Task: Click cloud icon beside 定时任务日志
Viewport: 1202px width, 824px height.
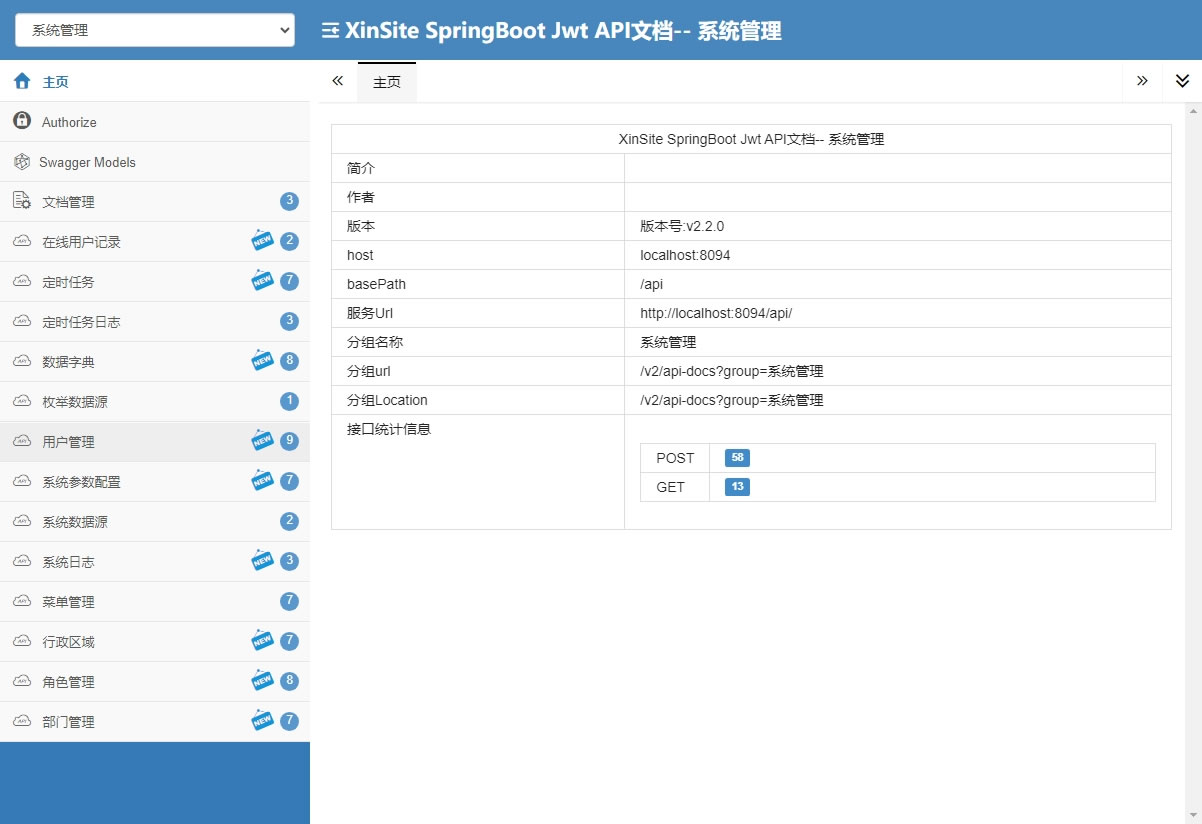Action: coord(22,321)
